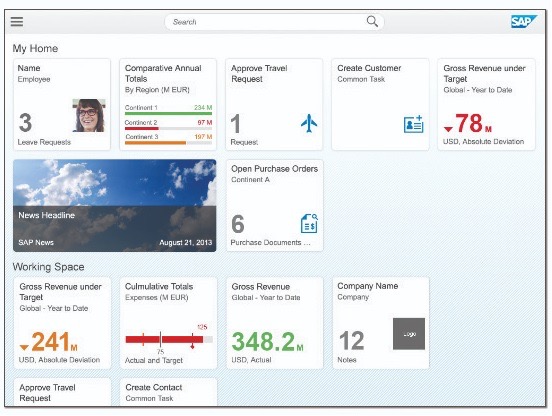Click the green Continent 1 progress bar
Image resolution: width=552 pixels, height=416 pixels.
pyautogui.click(x=168, y=113)
